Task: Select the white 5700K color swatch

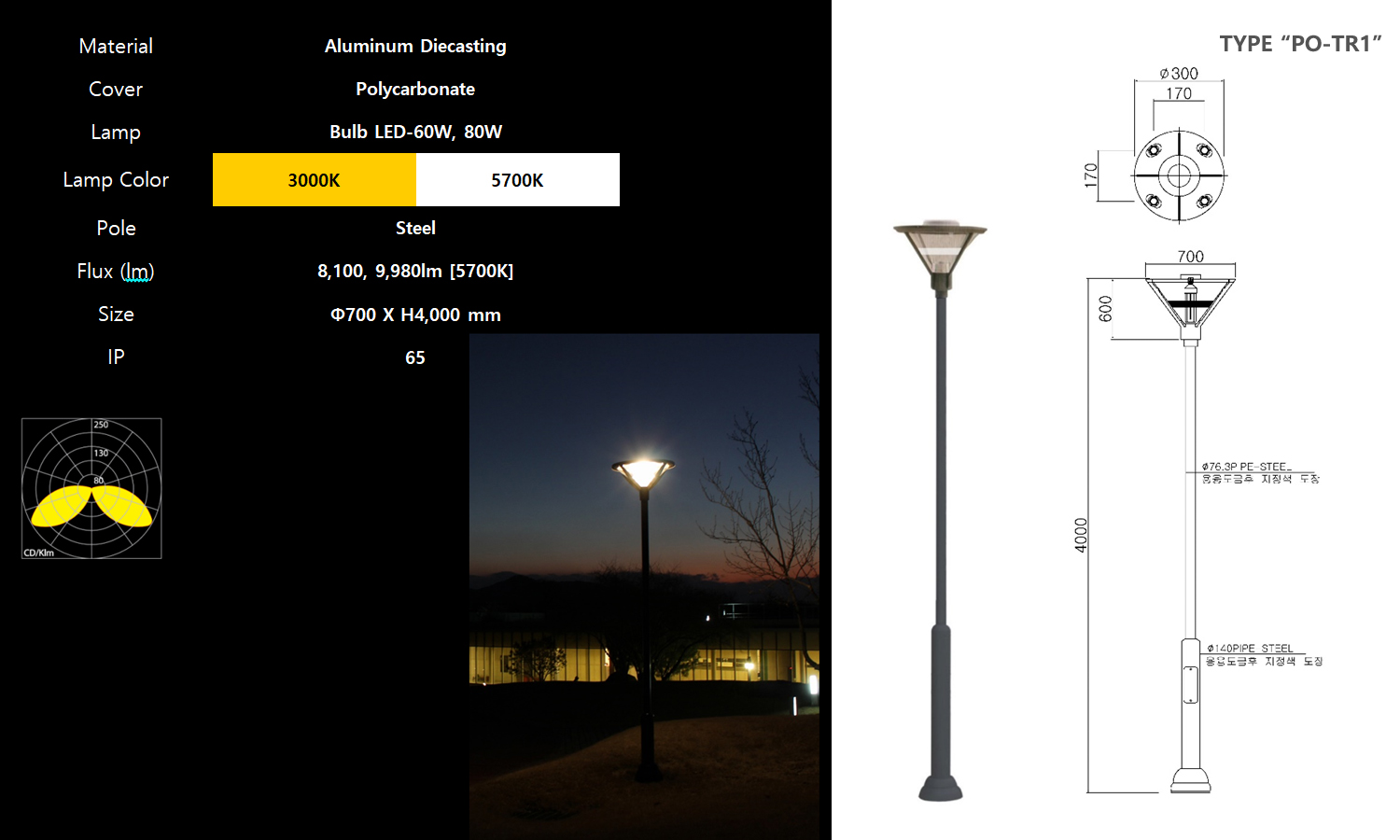Action: (518, 179)
